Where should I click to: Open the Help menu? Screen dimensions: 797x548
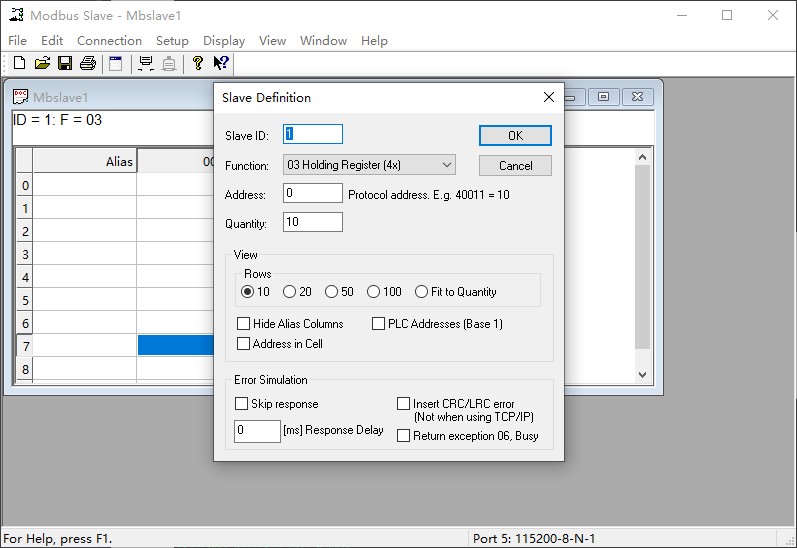[x=374, y=41]
